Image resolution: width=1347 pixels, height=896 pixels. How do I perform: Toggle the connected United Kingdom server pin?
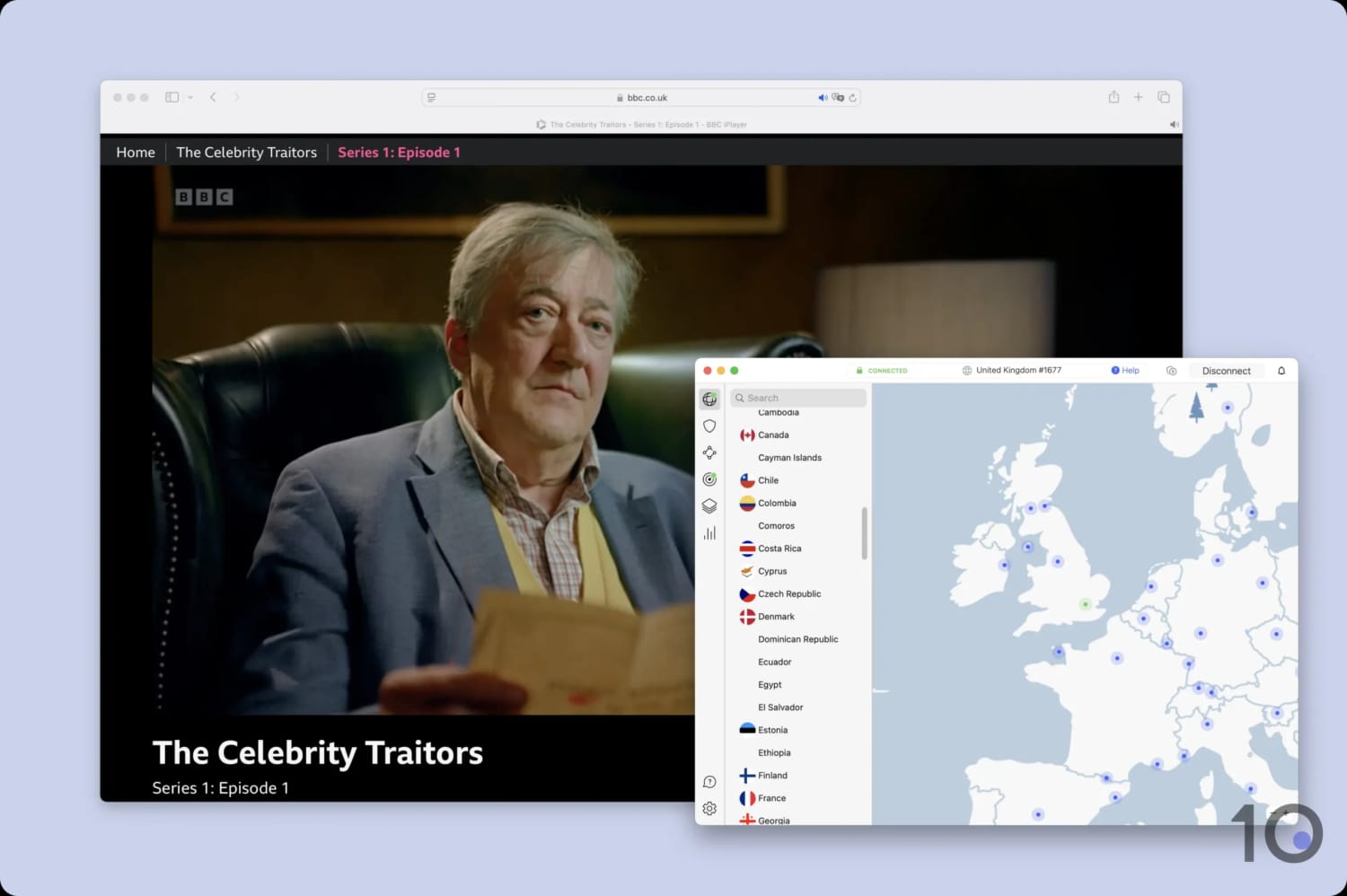(1084, 603)
